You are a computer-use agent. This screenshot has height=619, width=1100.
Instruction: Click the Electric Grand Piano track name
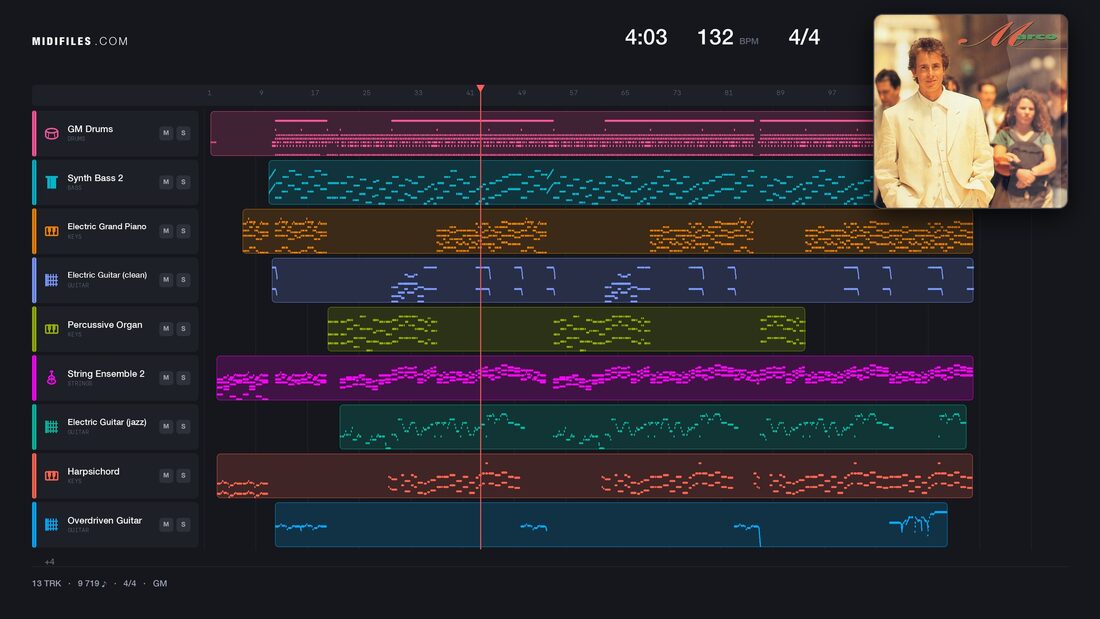click(x=107, y=227)
